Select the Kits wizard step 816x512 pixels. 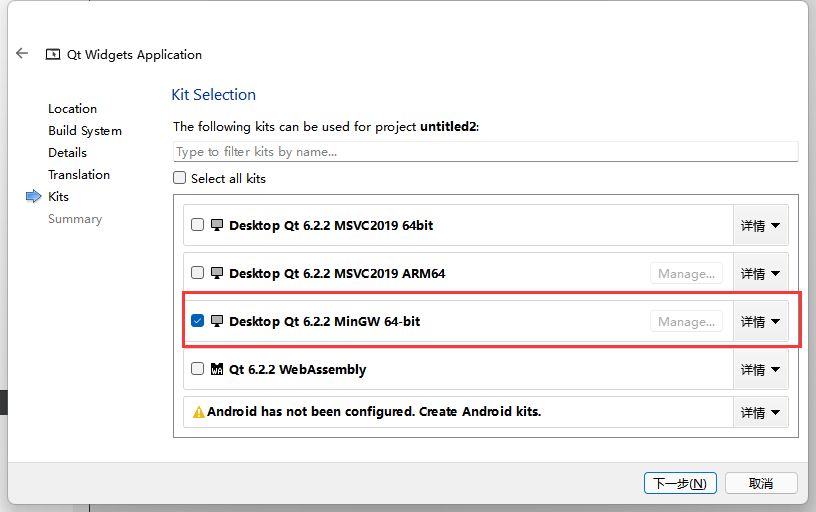[58, 197]
